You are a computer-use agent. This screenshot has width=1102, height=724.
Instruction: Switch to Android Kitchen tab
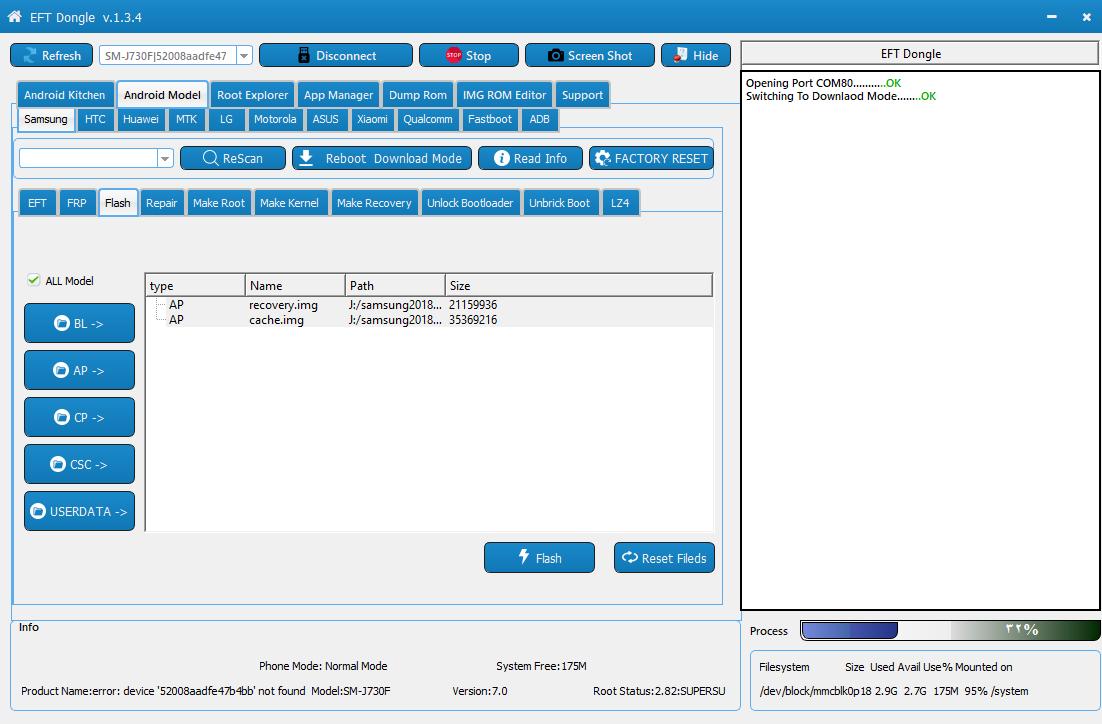coord(65,95)
